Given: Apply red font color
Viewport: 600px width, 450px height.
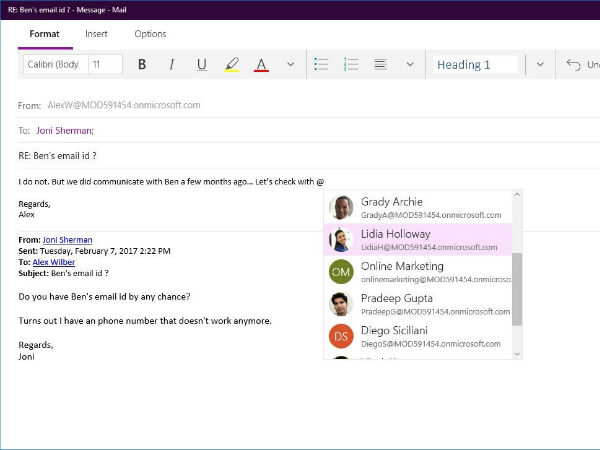Looking at the screenshot, I should coord(261,65).
